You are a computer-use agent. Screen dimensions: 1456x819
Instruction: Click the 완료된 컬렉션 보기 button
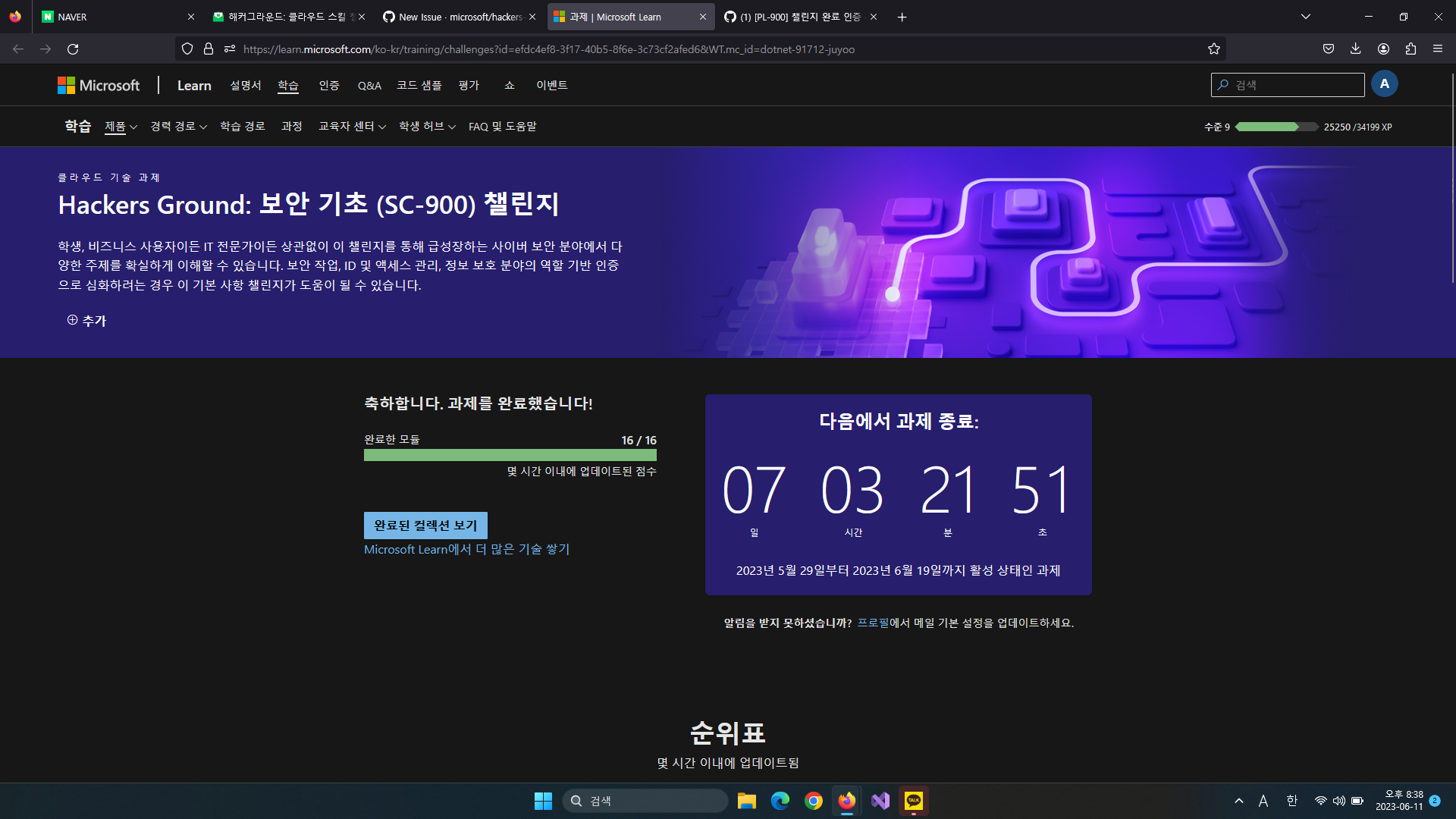tap(425, 525)
